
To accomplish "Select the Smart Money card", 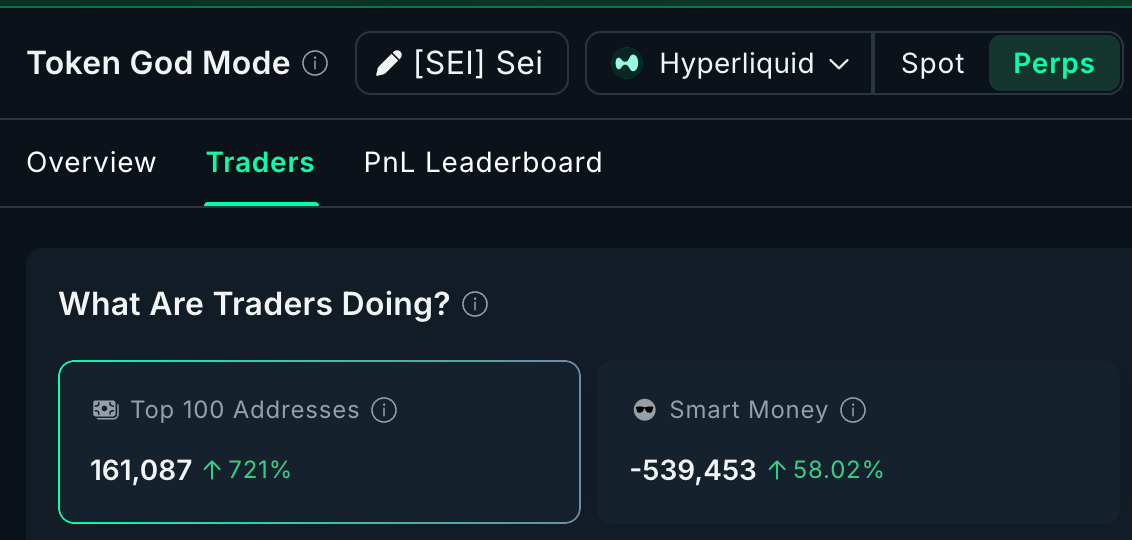I will 858,442.
